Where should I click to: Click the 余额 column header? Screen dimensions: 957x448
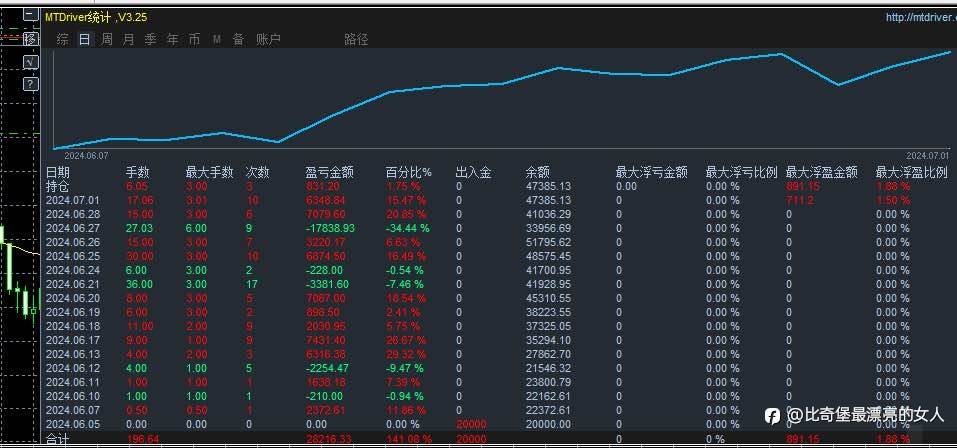point(538,173)
